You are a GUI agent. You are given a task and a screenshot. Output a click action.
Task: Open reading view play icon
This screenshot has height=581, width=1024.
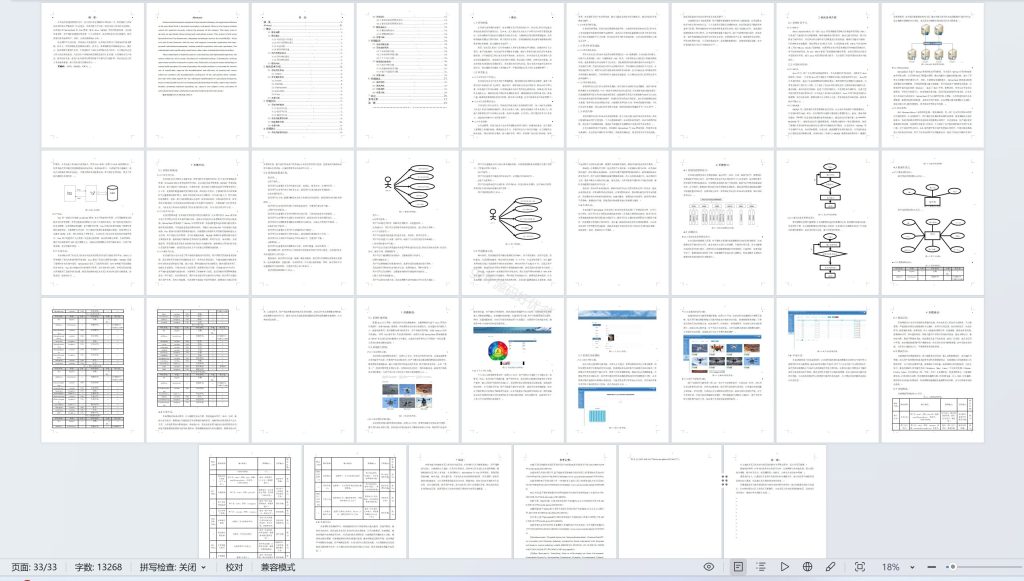tap(784, 567)
